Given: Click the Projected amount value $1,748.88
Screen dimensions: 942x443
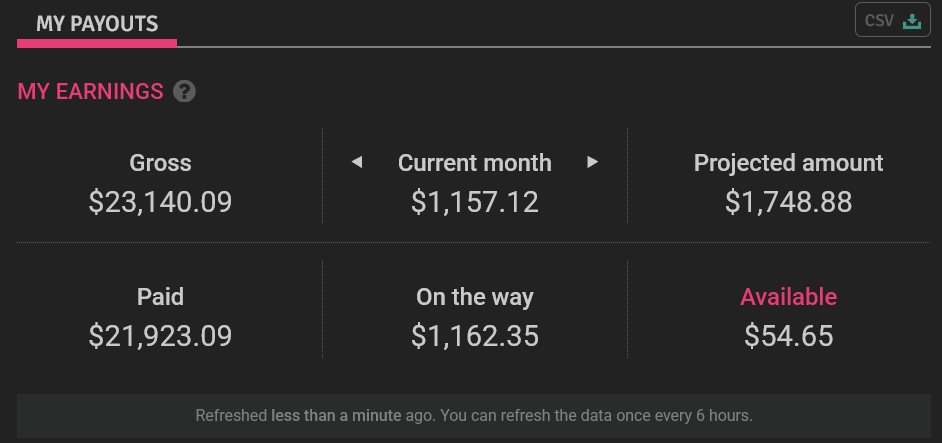Looking at the screenshot, I should (788, 202).
